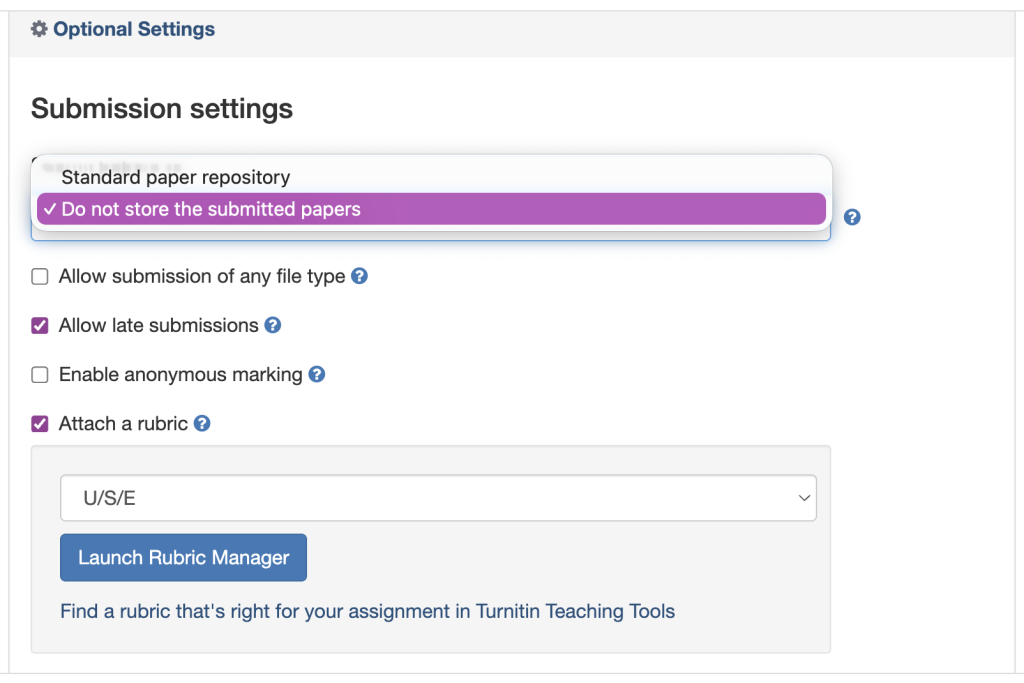The height and width of the screenshot is (683, 1024).
Task: Untick the Allow late submissions checkbox
Action: [40, 326]
